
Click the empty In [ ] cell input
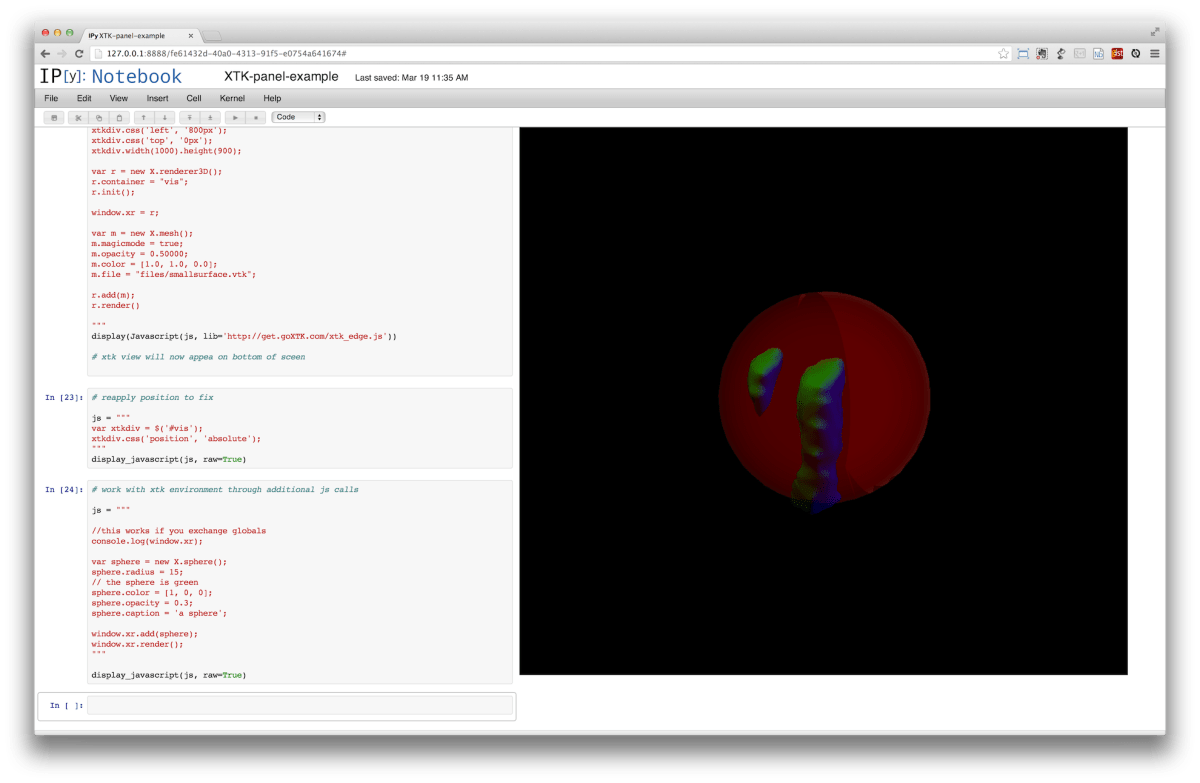[x=300, y=706]
